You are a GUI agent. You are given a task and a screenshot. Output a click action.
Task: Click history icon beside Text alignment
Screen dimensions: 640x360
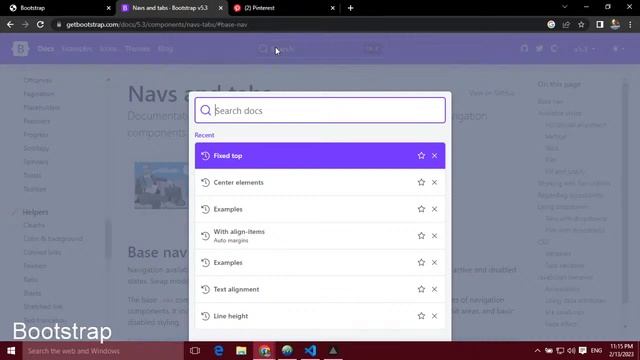click(205, 289)
